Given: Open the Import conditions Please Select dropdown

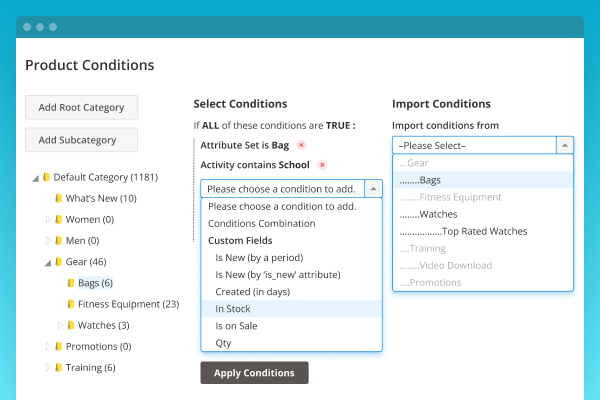Looking at the screenshot, I should (565, 146).
